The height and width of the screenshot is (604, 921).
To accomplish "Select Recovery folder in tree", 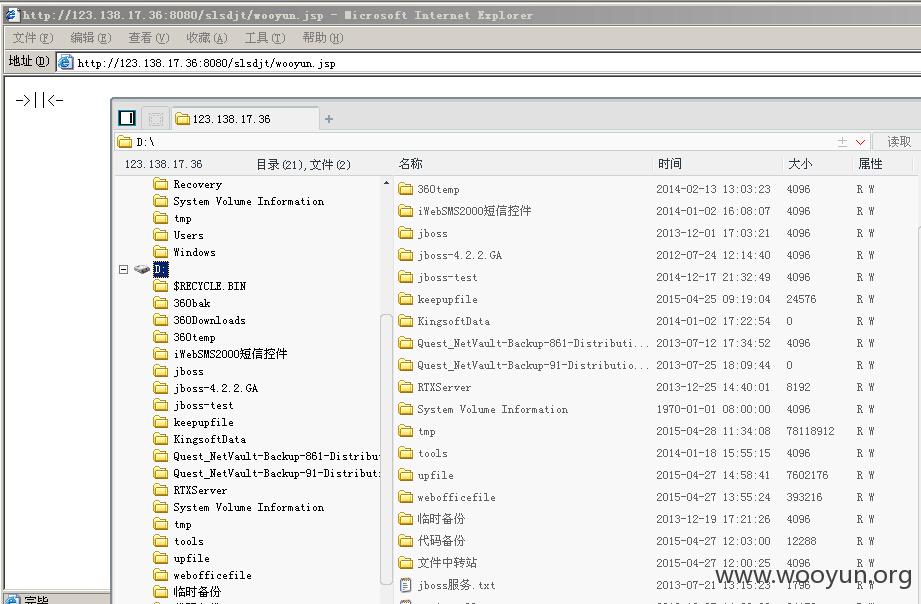I will point(198,184).
